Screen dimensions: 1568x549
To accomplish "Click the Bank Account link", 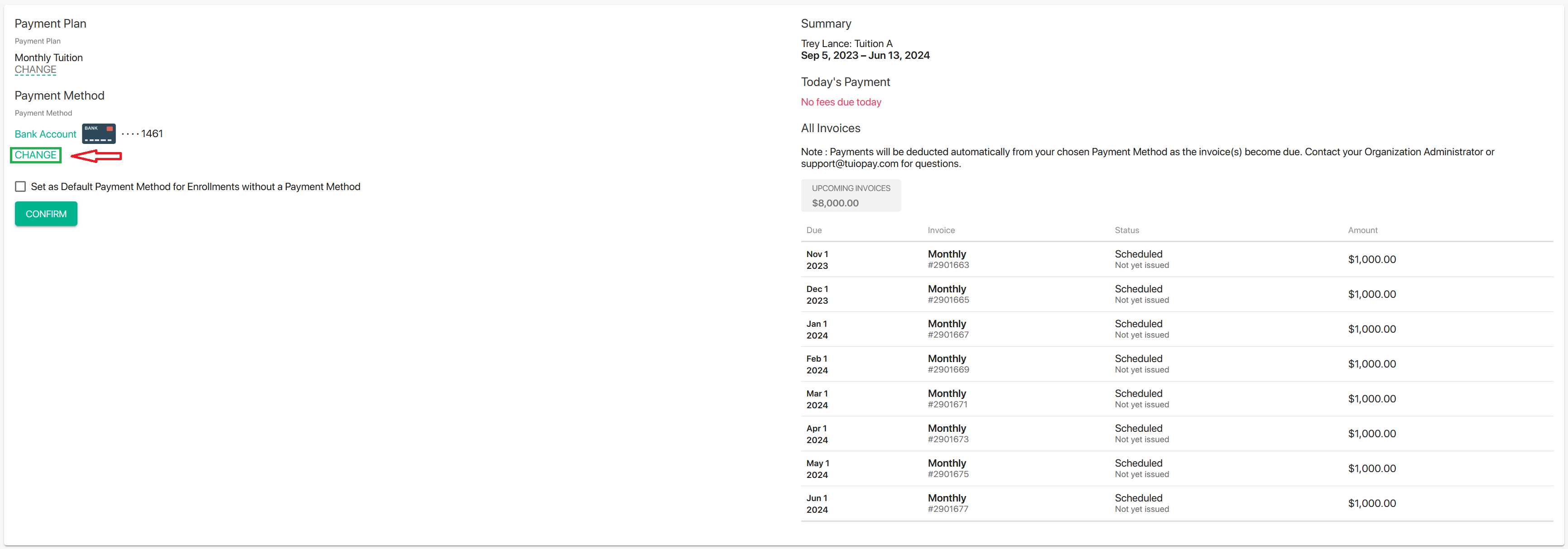I will click(45, 134).
